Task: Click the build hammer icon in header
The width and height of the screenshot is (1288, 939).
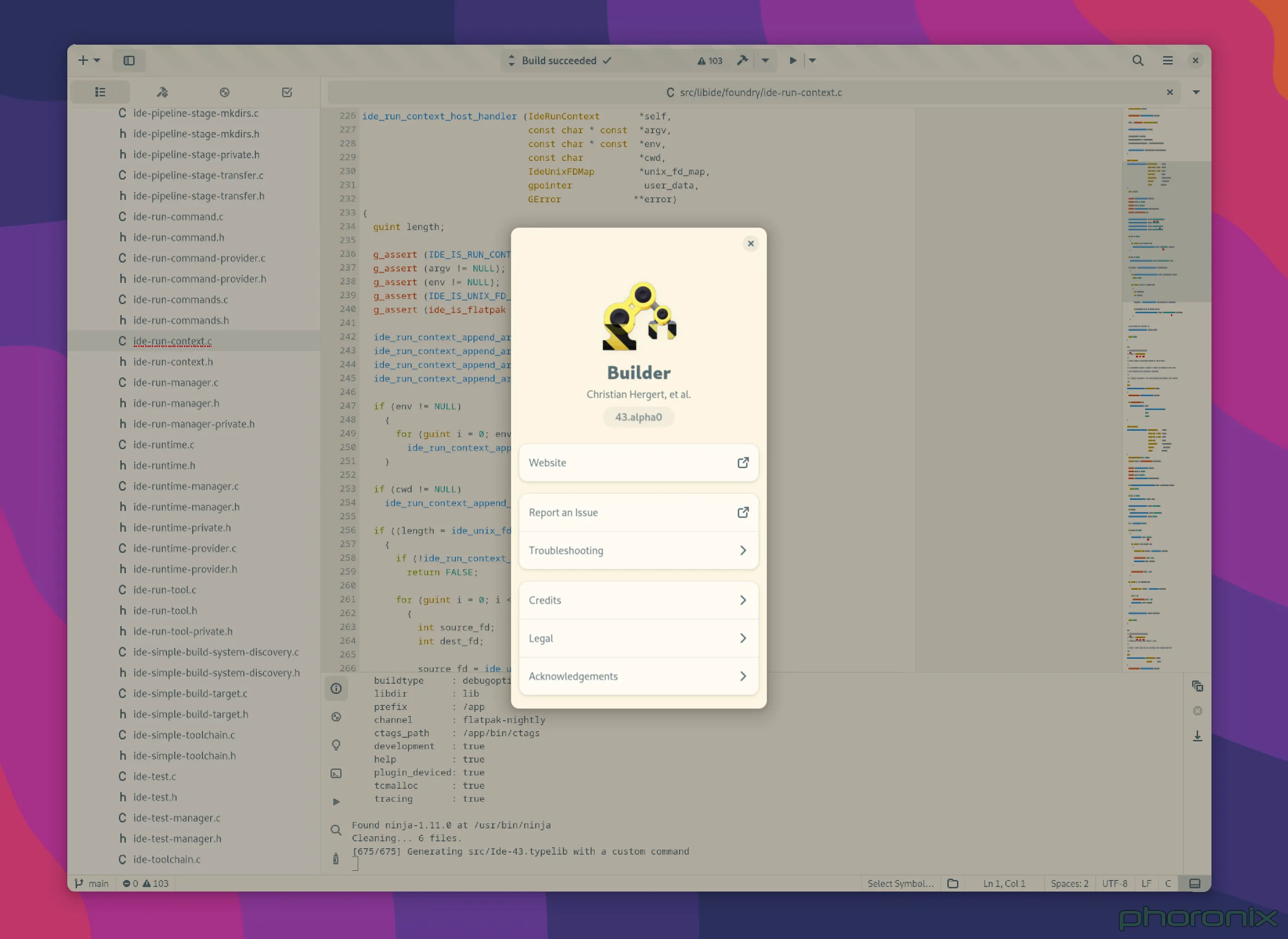Action: 742,60
